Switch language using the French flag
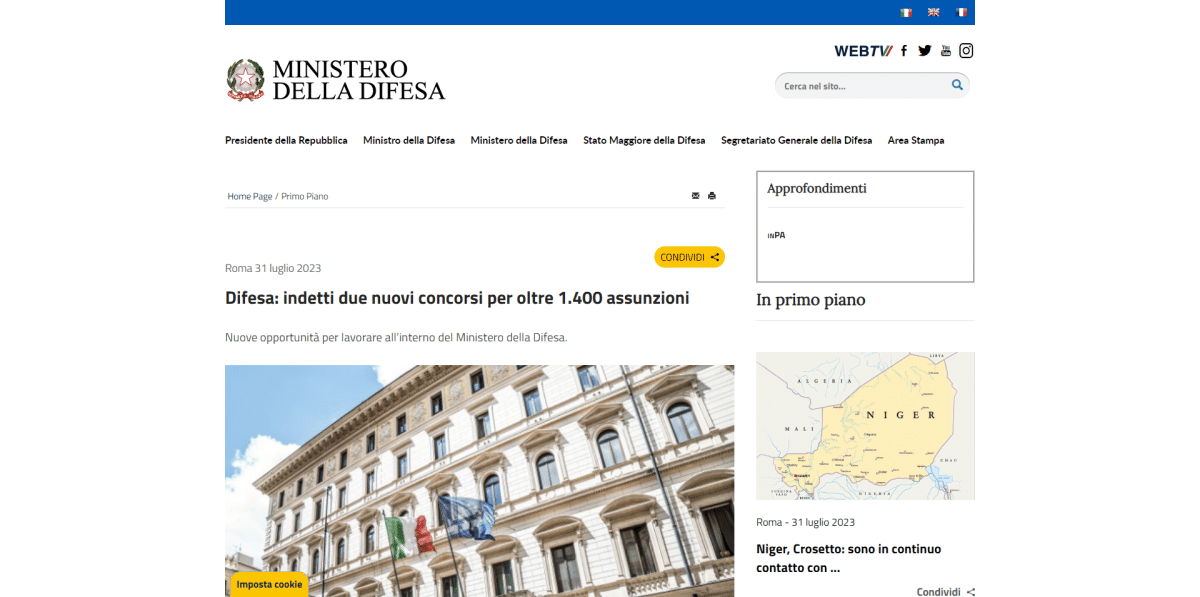 tap(959, 12)
